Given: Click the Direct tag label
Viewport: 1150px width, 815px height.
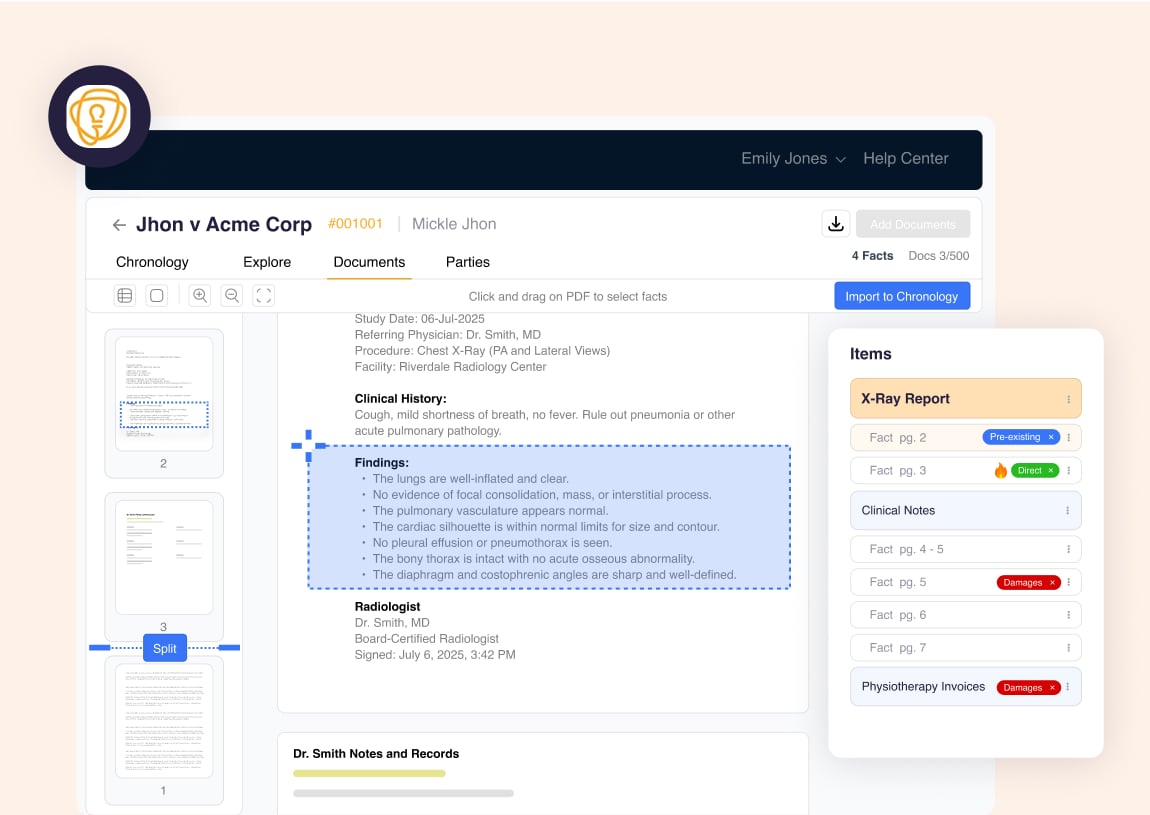Looking at the screenshot, I should [1029, 470].
